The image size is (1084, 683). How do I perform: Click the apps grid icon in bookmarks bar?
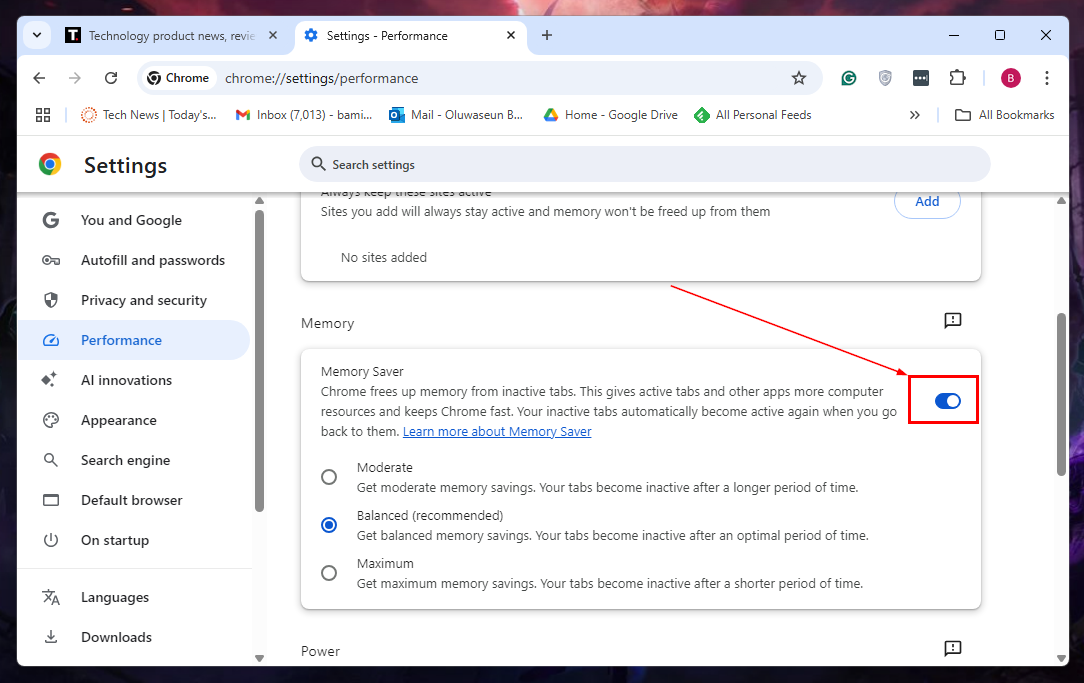43,115
